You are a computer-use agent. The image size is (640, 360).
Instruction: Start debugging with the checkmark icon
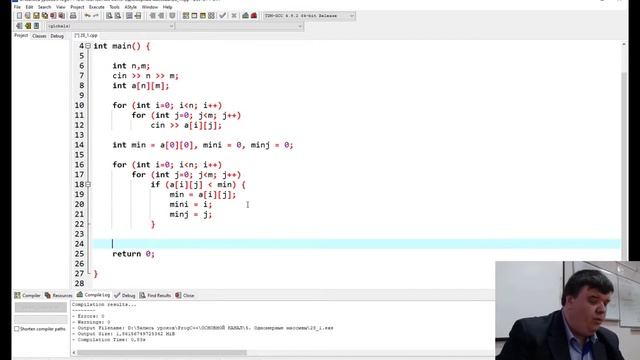[222, 16]
